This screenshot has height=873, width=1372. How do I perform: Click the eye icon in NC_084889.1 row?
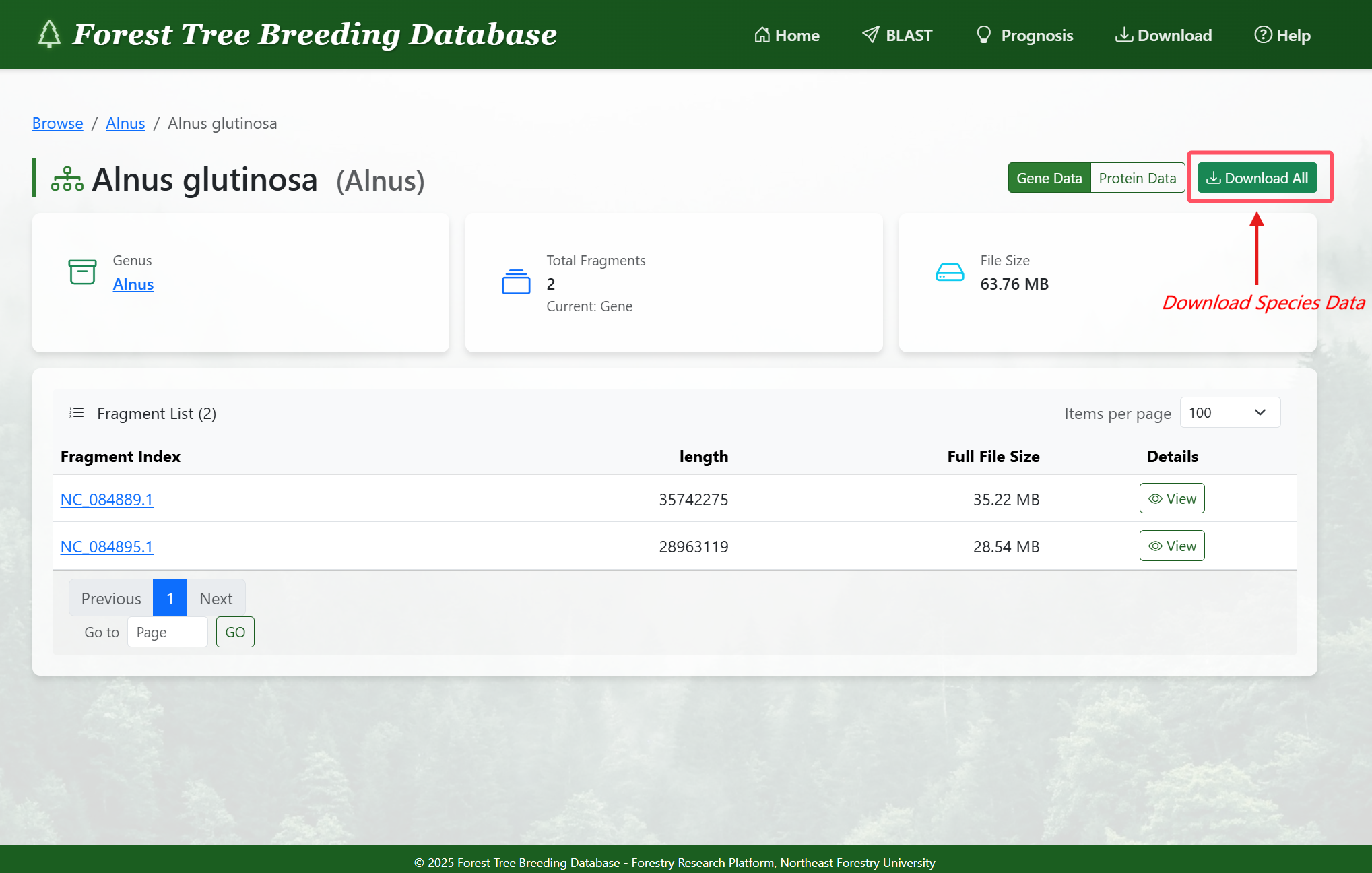[x=1155, y=499]
